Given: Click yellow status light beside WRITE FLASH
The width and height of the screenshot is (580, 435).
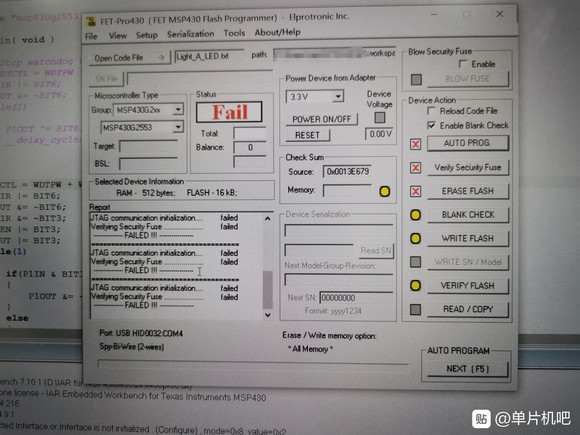Looking at the screenshot, I should click(415, 239).
